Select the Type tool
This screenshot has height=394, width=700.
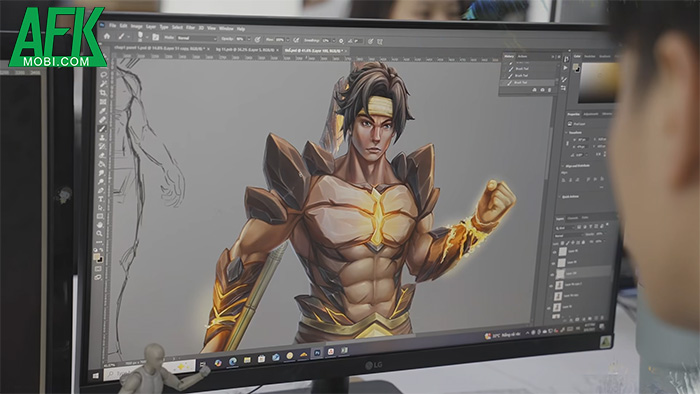(100, 199)
